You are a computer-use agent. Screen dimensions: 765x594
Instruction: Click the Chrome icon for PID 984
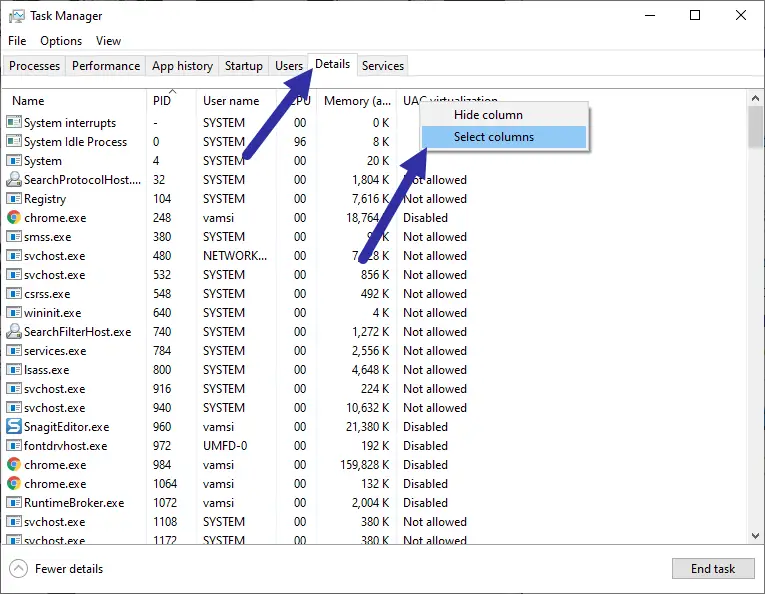point(14,464)
